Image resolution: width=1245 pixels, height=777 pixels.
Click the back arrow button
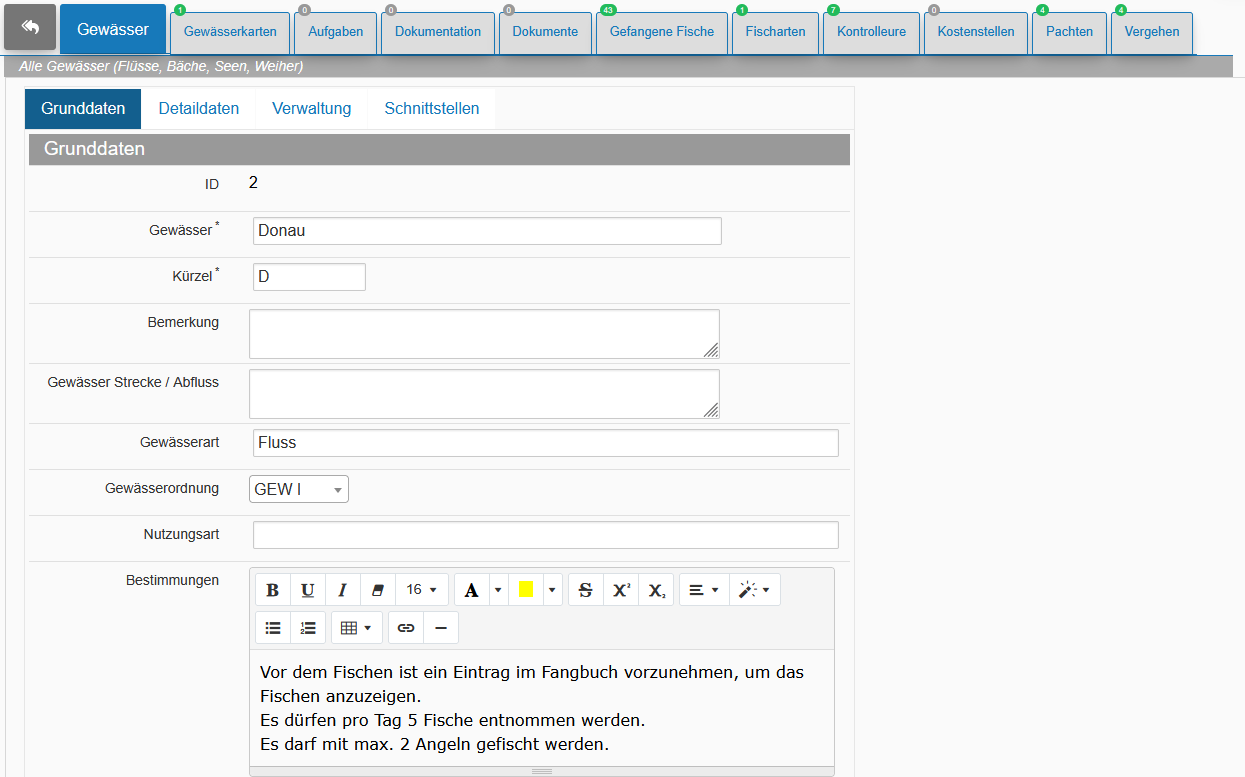coord(30,27)
